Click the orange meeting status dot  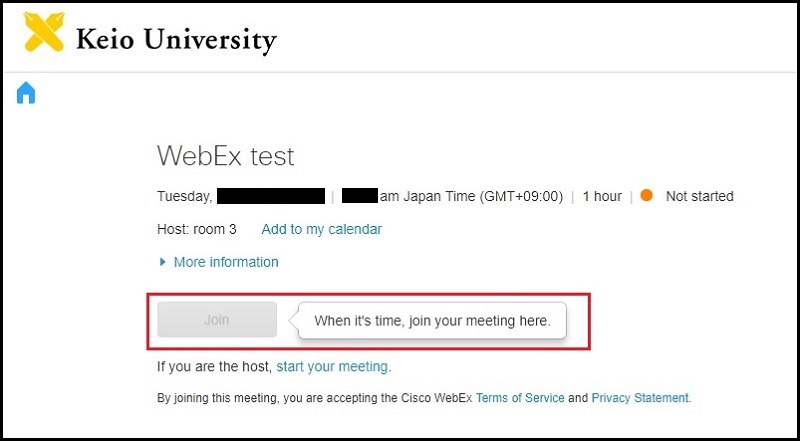(x=646, y=196)
